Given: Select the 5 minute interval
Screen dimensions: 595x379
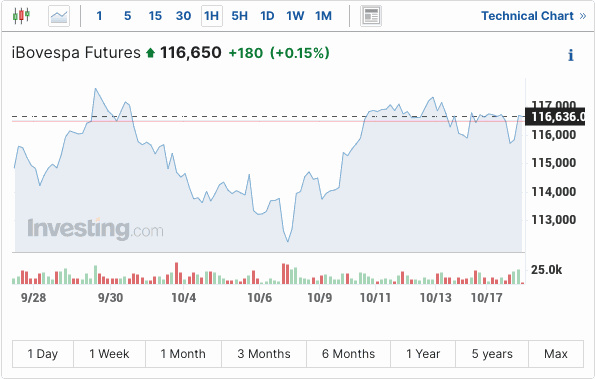Looking at the screenshot, I should [x=128, y=16].
